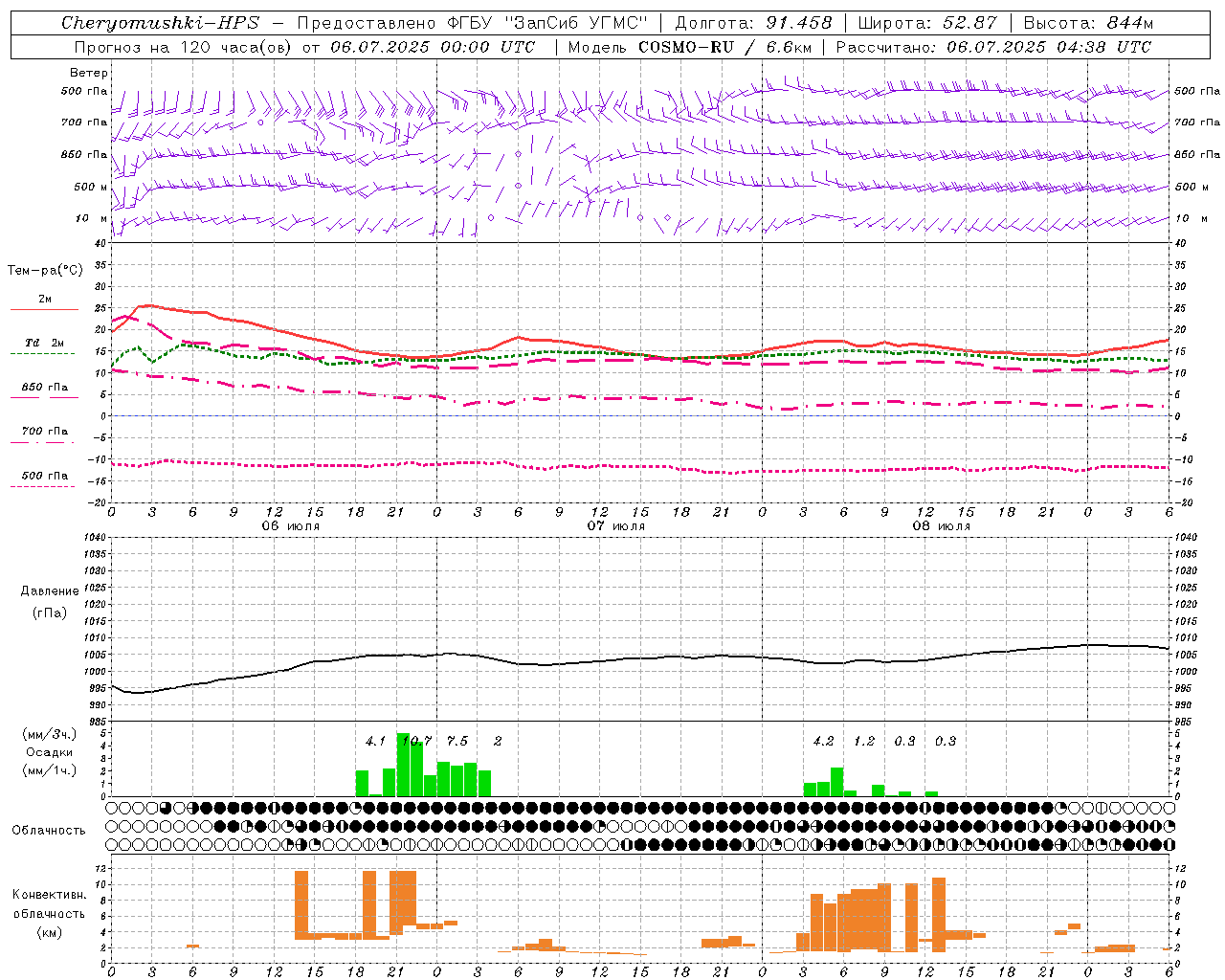Click the Давление pressure panel label
This screenshot has height=980, width=1225.
[x=50, y=591]
